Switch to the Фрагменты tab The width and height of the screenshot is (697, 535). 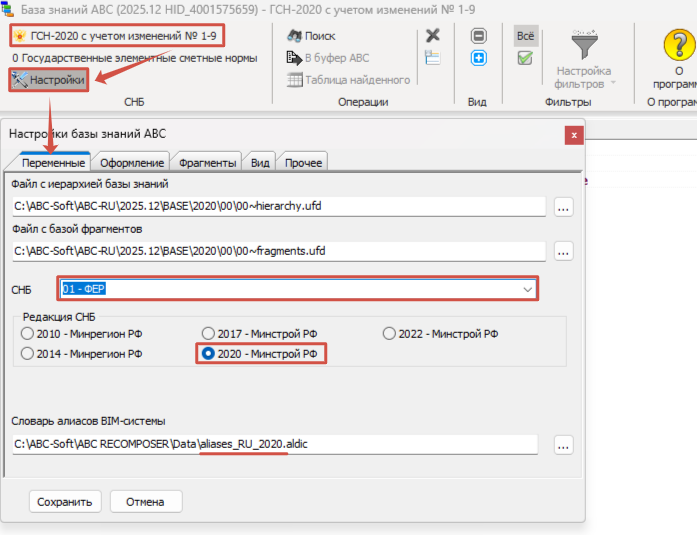pyautogui.click(x=208, y=163)
